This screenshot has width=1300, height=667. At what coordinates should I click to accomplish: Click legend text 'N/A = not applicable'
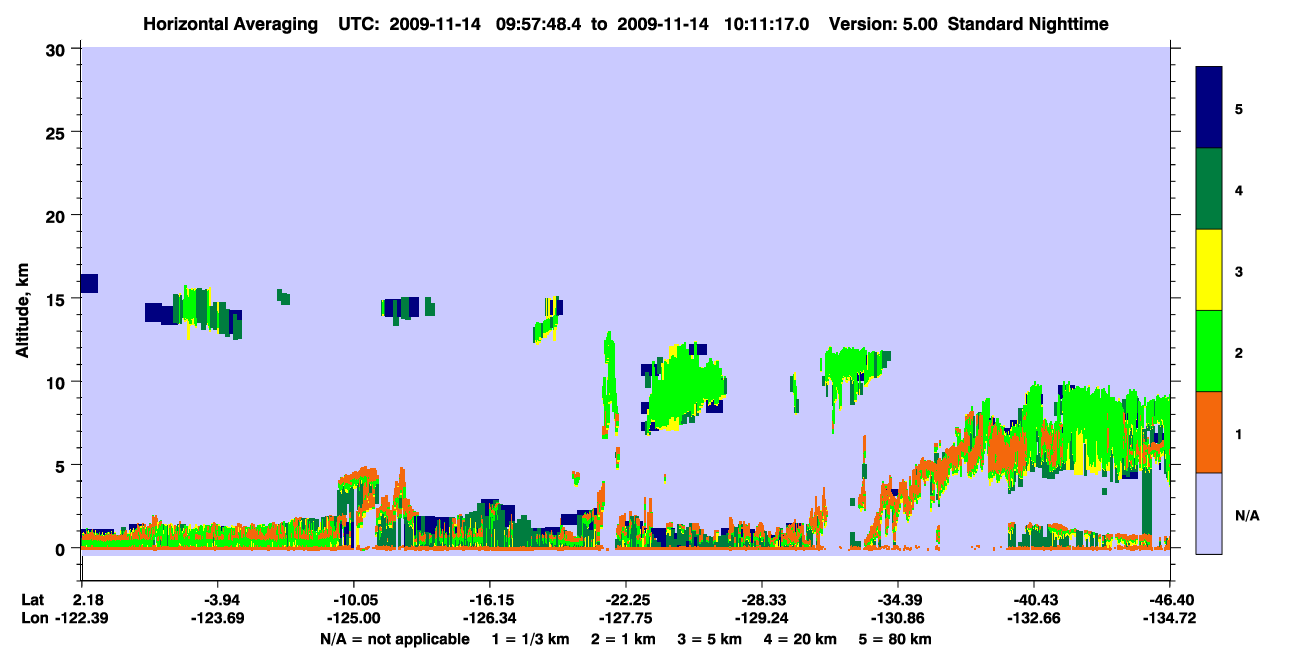click(395, 638)
